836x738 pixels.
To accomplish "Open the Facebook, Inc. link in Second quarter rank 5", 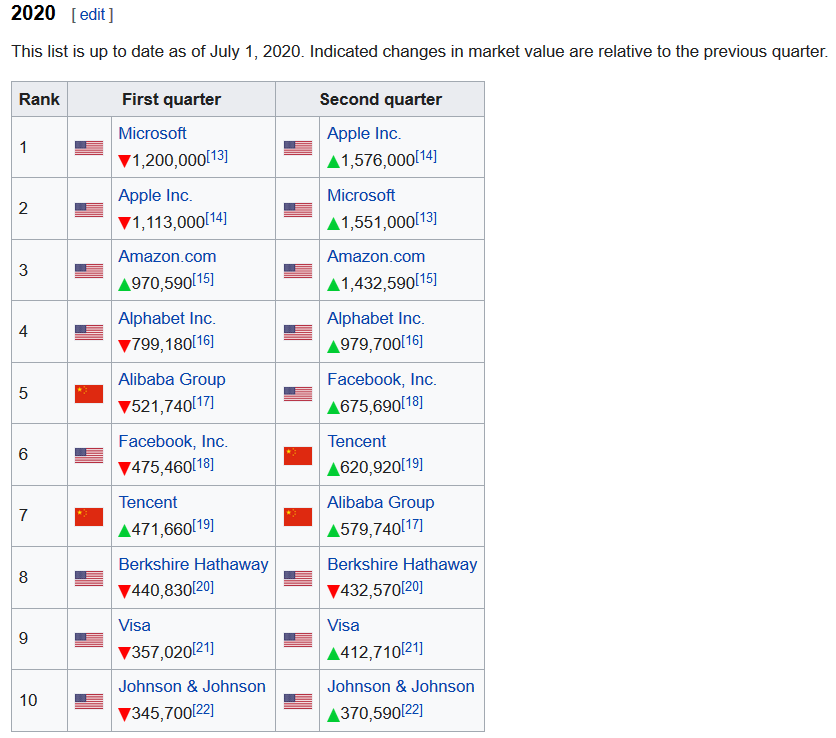I will [382, 380].
